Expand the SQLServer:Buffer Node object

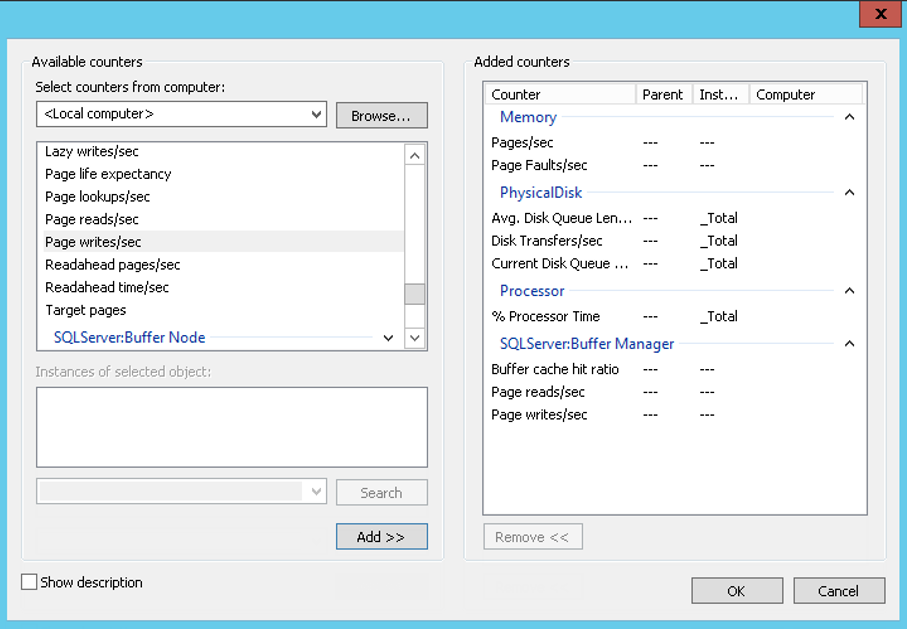[389, 338]
